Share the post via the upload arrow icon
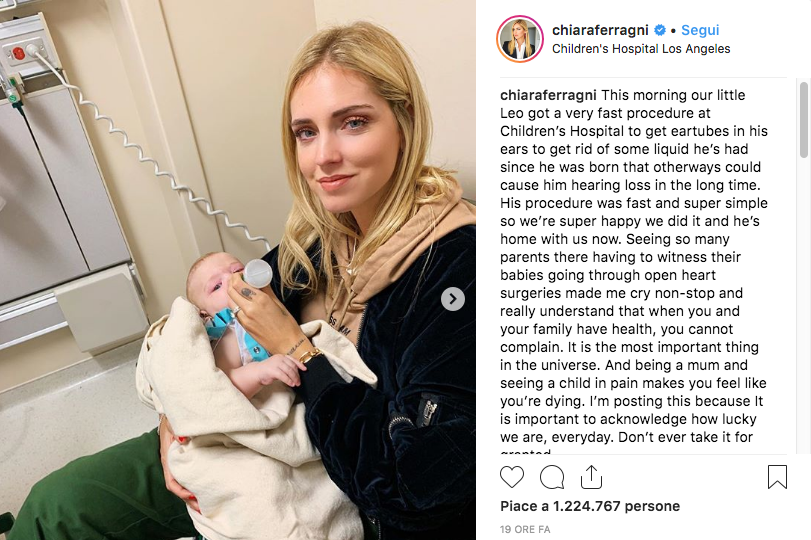 pos(591,476)
